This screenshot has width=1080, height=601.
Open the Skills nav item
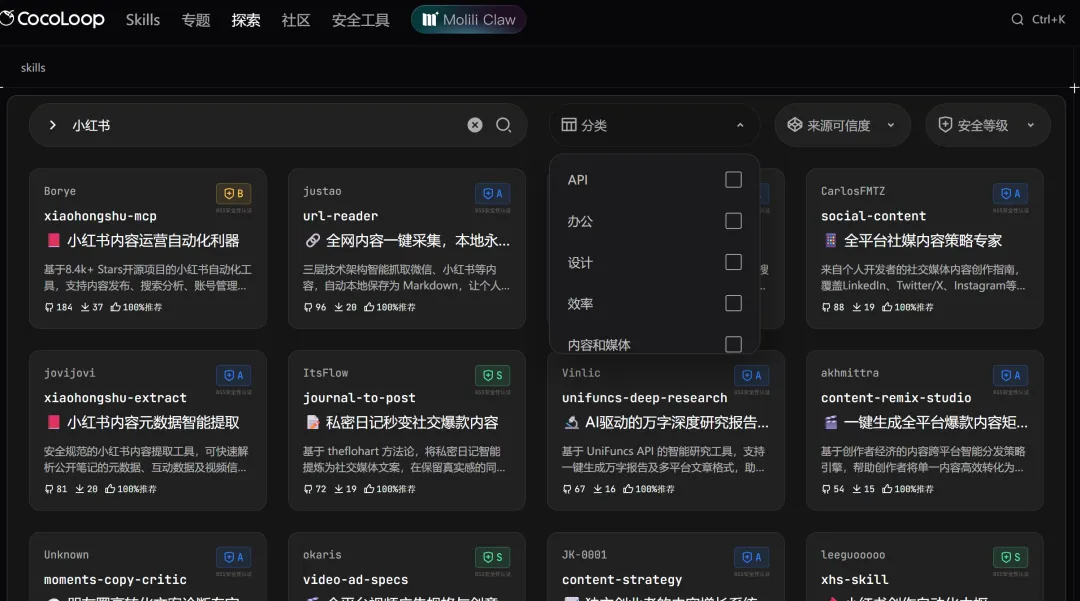point(143,20)
